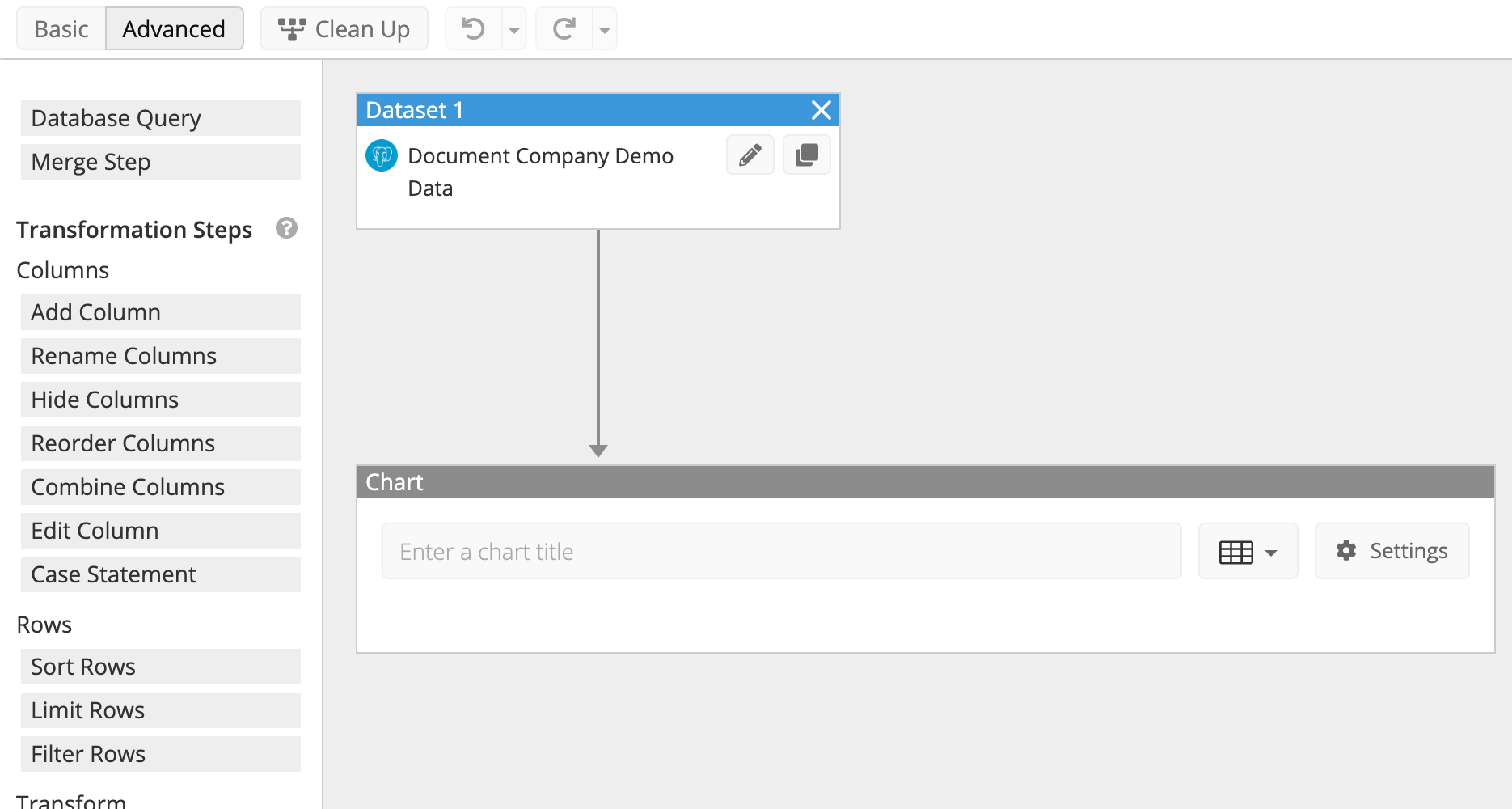1512x809 pixels.
Task: Open the undo history dropdown arrow
Action: pos(514,29)
